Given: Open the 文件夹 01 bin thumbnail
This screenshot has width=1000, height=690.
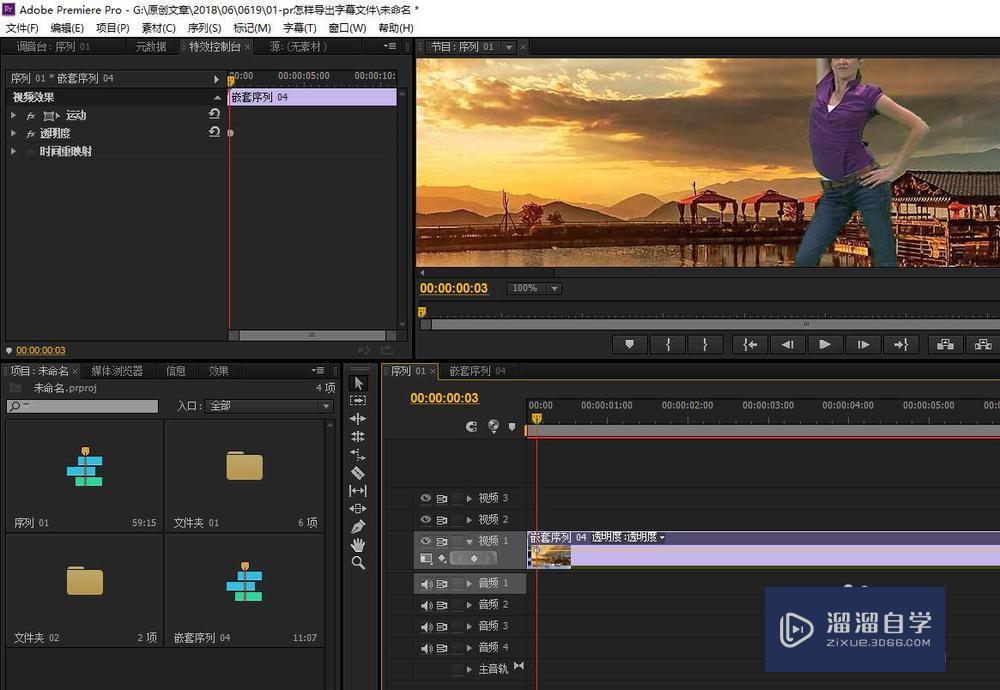Looking at the screenshot, I should tap(243, 466).
